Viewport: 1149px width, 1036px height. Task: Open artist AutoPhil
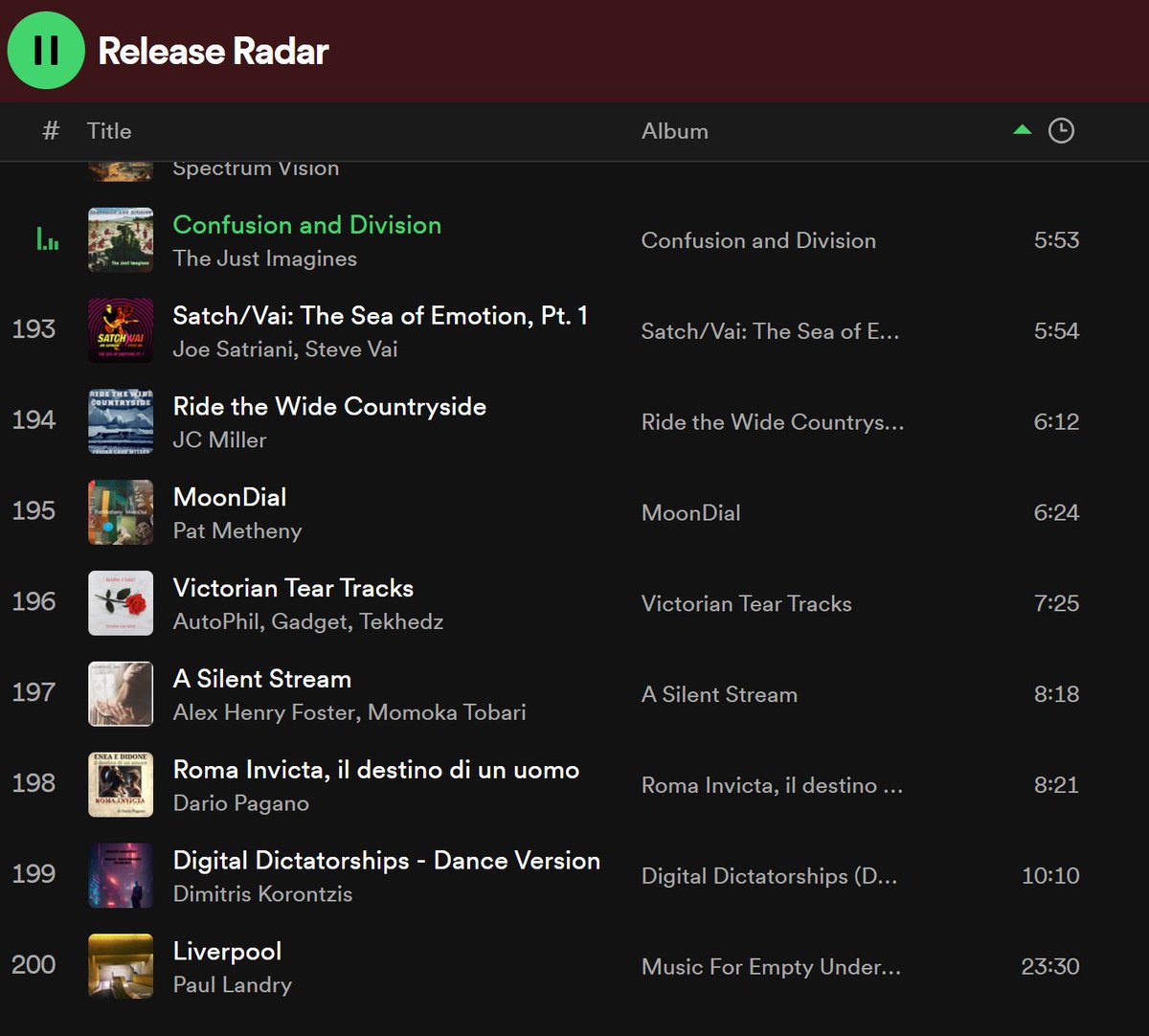click(x=216, y=622)
